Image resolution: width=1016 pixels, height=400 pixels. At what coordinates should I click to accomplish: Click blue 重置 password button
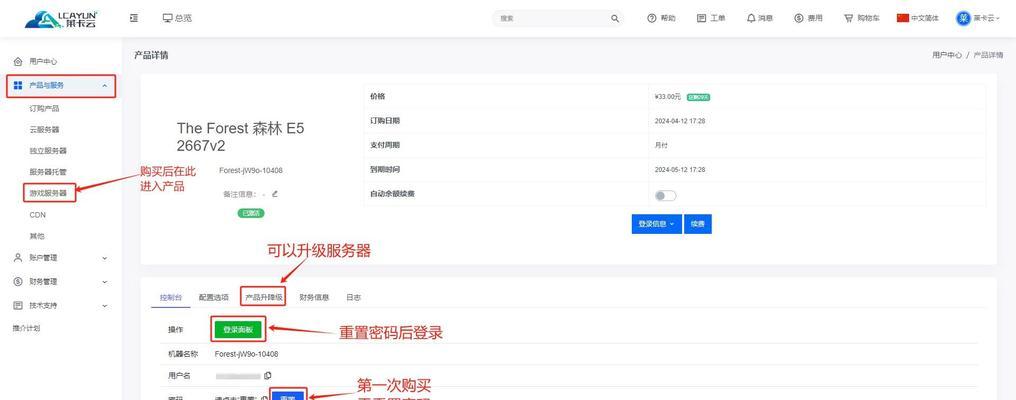click(x=288, y=395)
